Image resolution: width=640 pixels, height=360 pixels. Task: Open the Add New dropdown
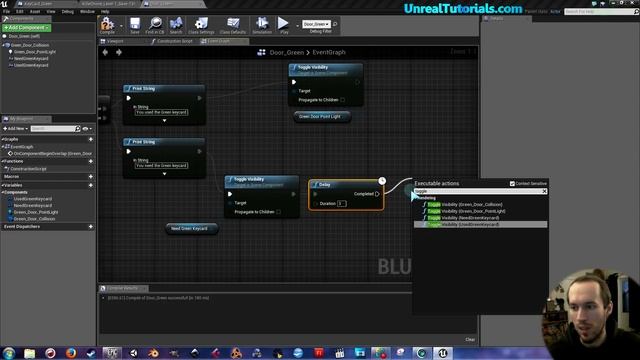(x=16, y=129)
